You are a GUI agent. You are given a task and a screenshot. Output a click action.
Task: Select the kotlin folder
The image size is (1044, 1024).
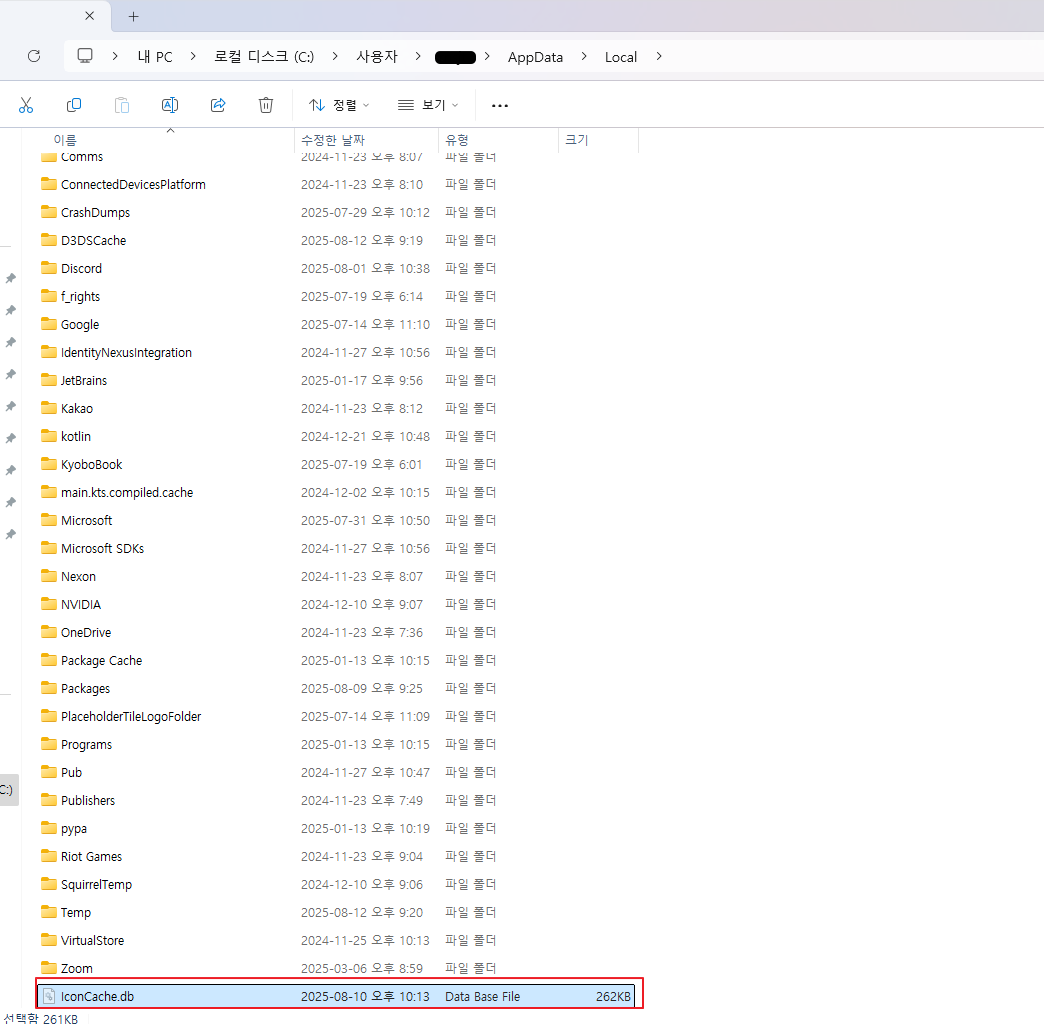point(75,436)
